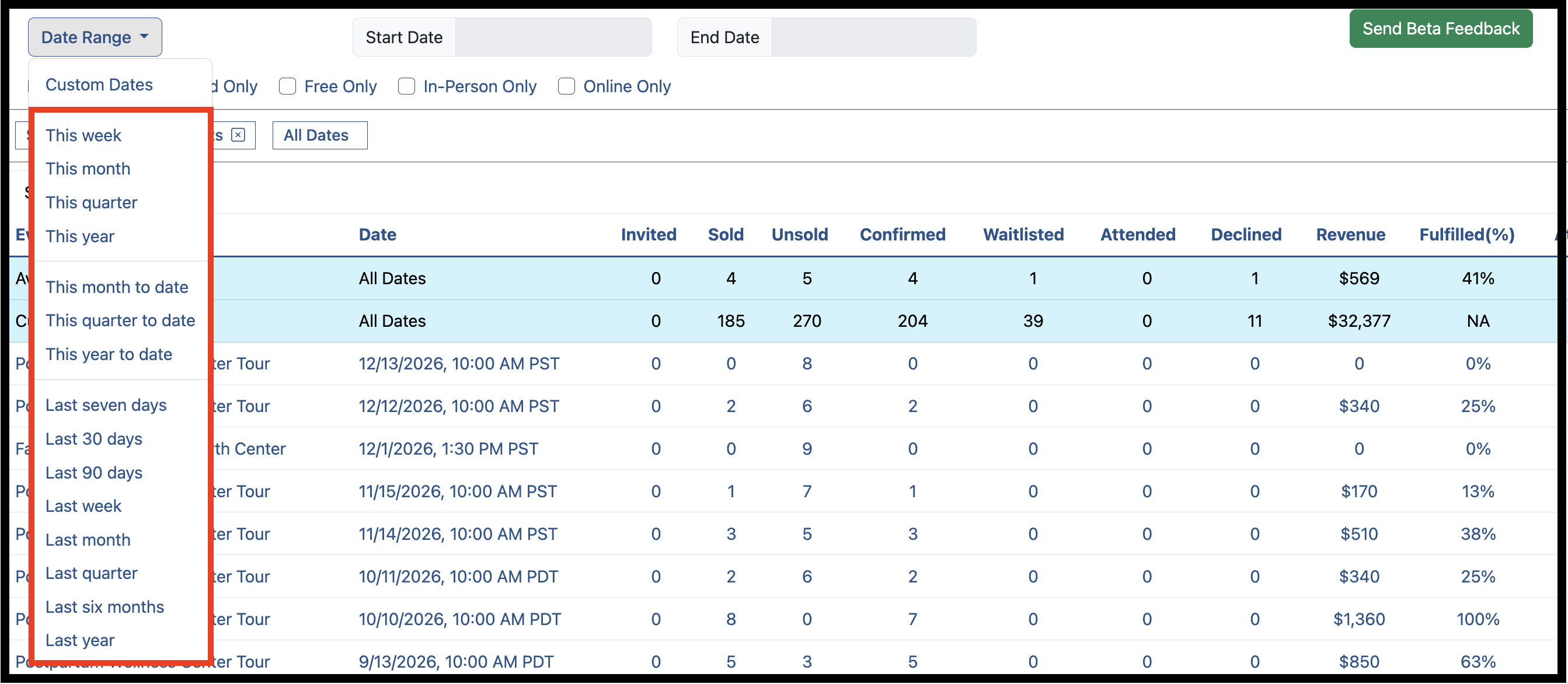Image resolution: width=1568 pixels, height=684 pixels.
Task: Sort by Waitlisted column header
Action: pos(1024,235)
